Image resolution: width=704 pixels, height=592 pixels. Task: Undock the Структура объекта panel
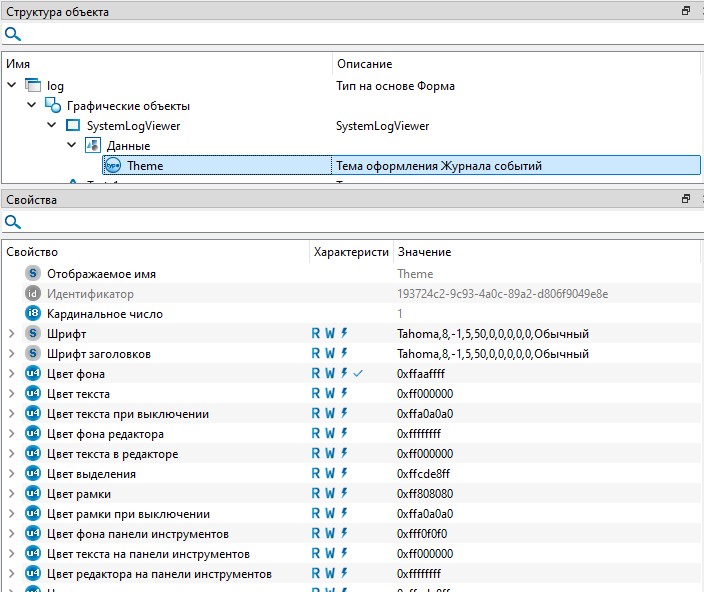pyautogui.click(x=686, y=11)
